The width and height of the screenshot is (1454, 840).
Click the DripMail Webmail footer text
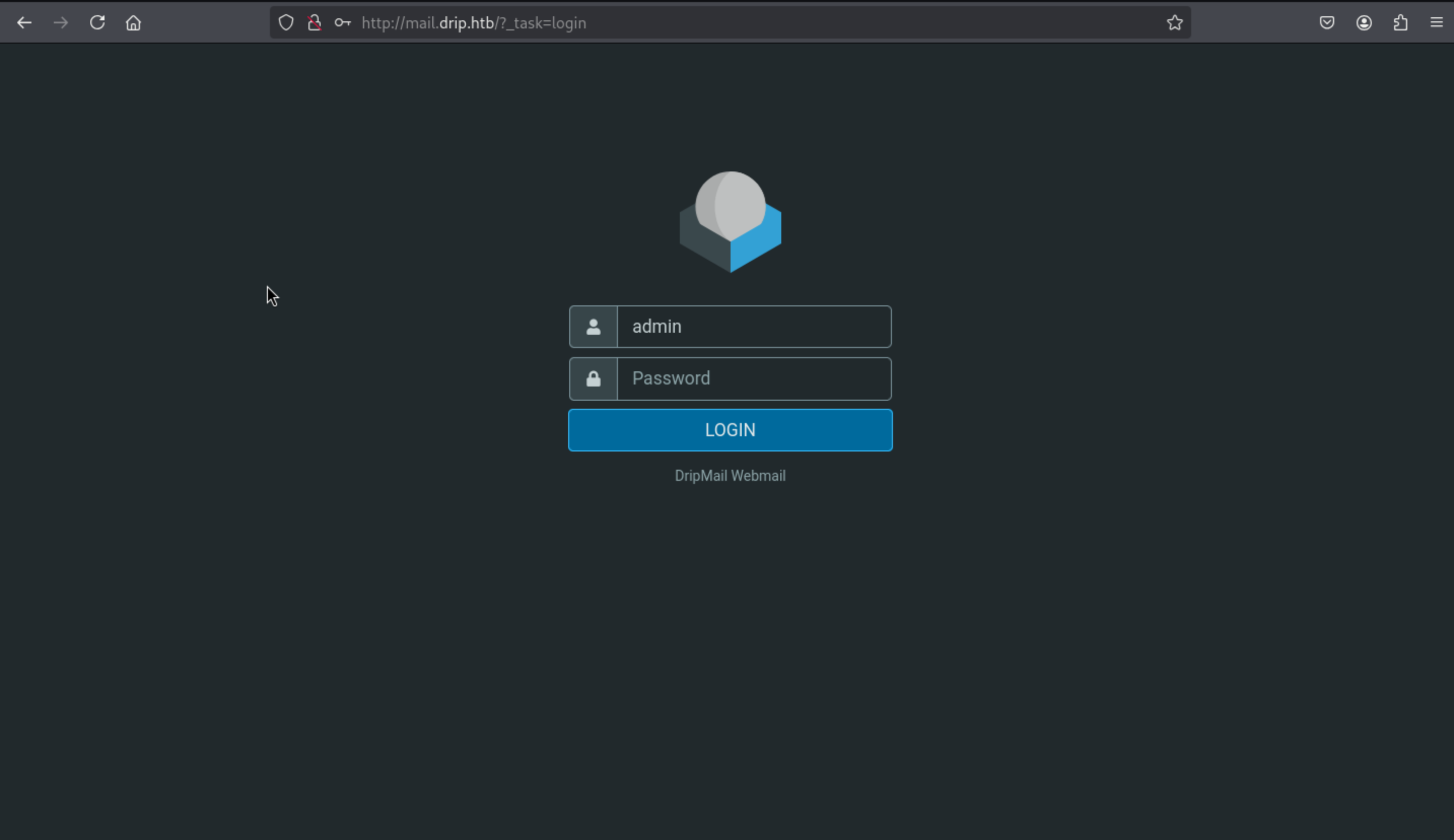point(730,476)
